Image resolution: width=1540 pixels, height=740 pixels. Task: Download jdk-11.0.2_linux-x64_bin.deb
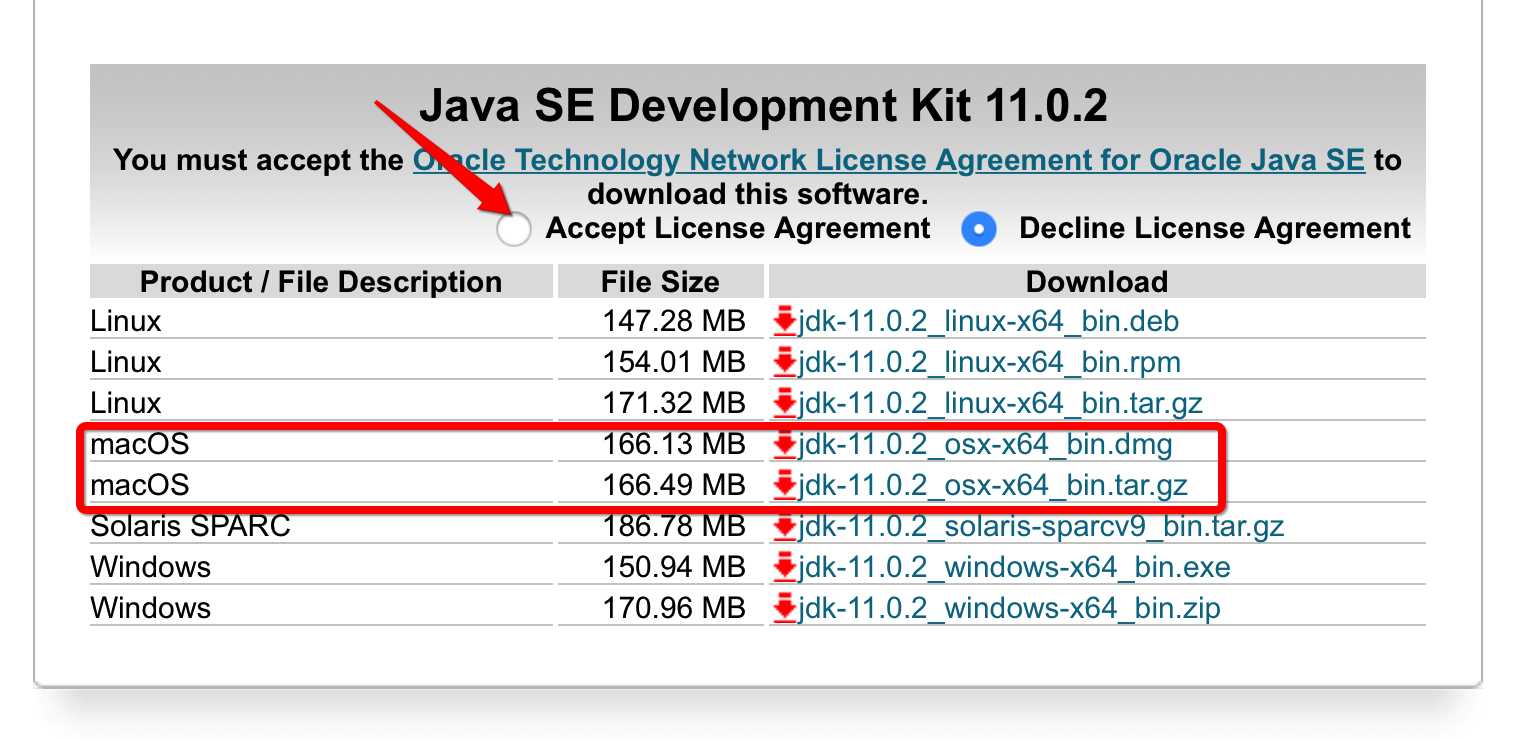[x=988, y=321]
